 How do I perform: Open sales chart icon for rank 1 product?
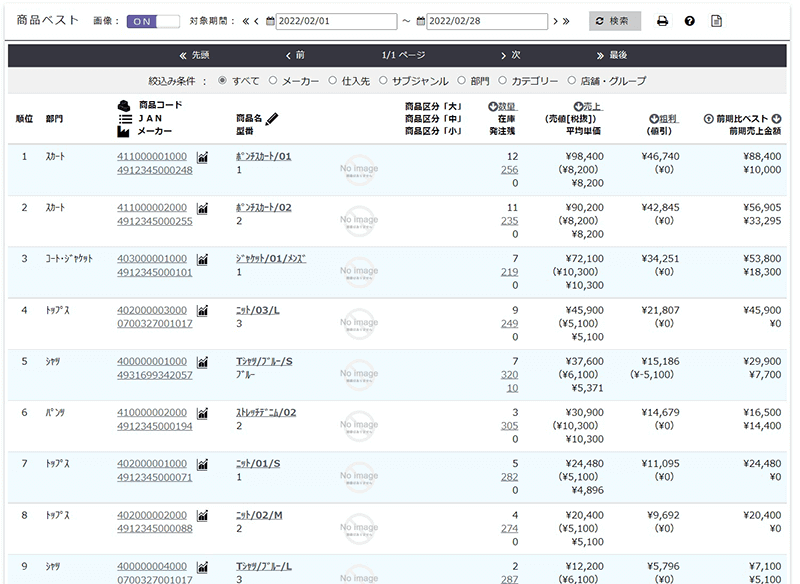tap(202, 157)
